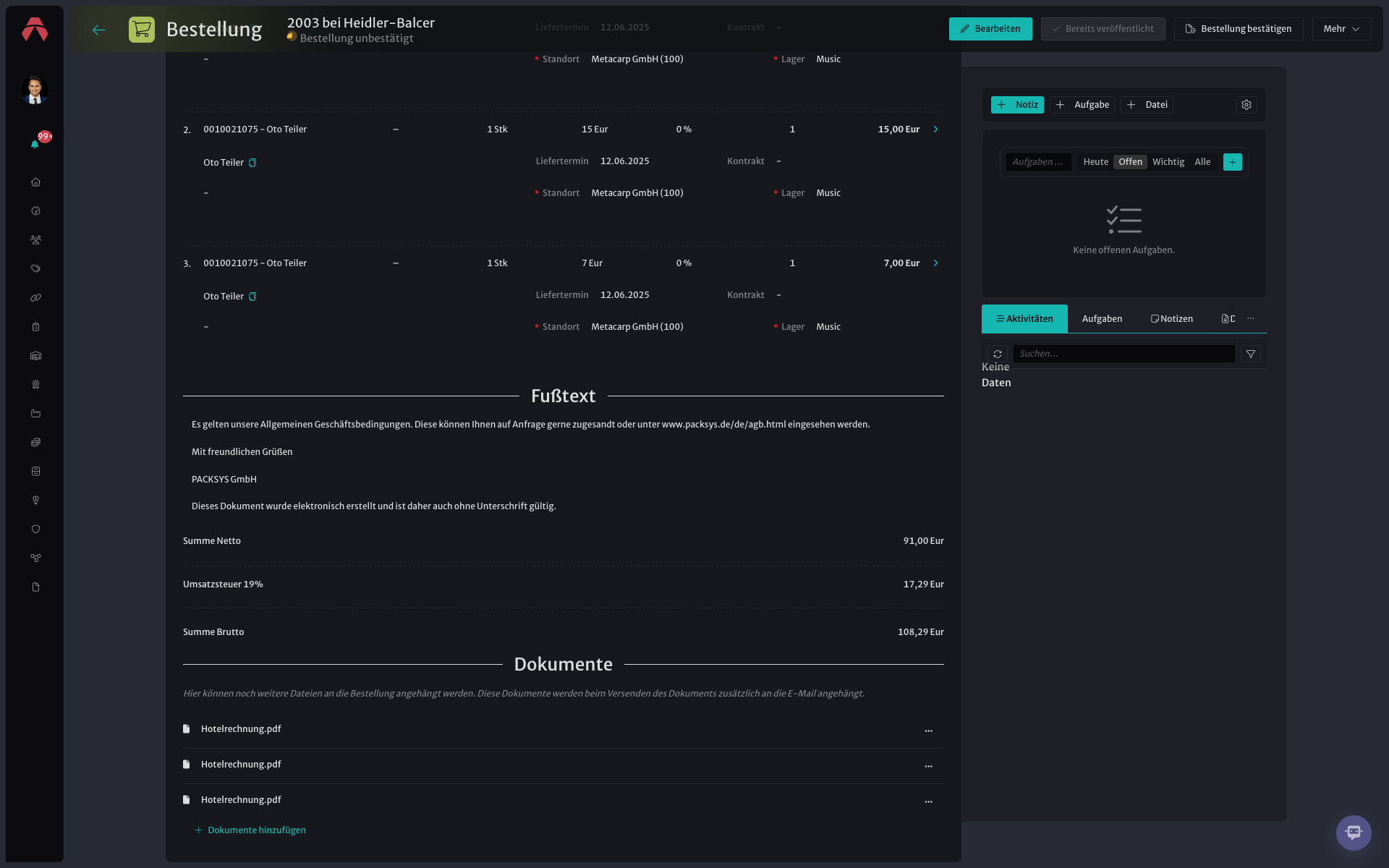Open the Mehr dropdown menu
Viewport: 1389px width, 868px height.
(1341, 29)
